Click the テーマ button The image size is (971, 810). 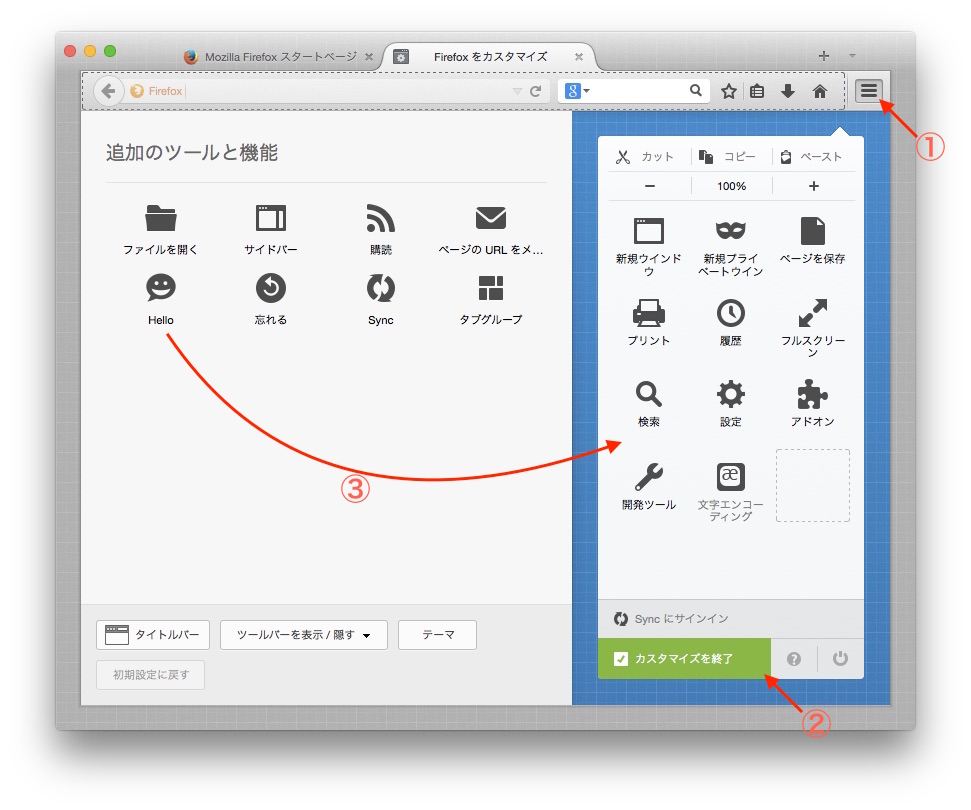437,635
